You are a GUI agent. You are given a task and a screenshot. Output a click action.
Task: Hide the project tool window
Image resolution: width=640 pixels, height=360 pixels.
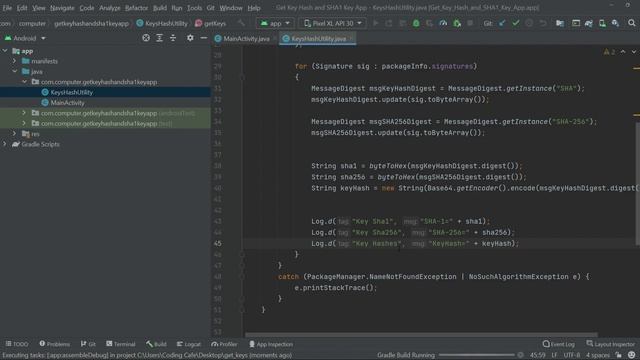pyautogui.click(x=204, y=38)
